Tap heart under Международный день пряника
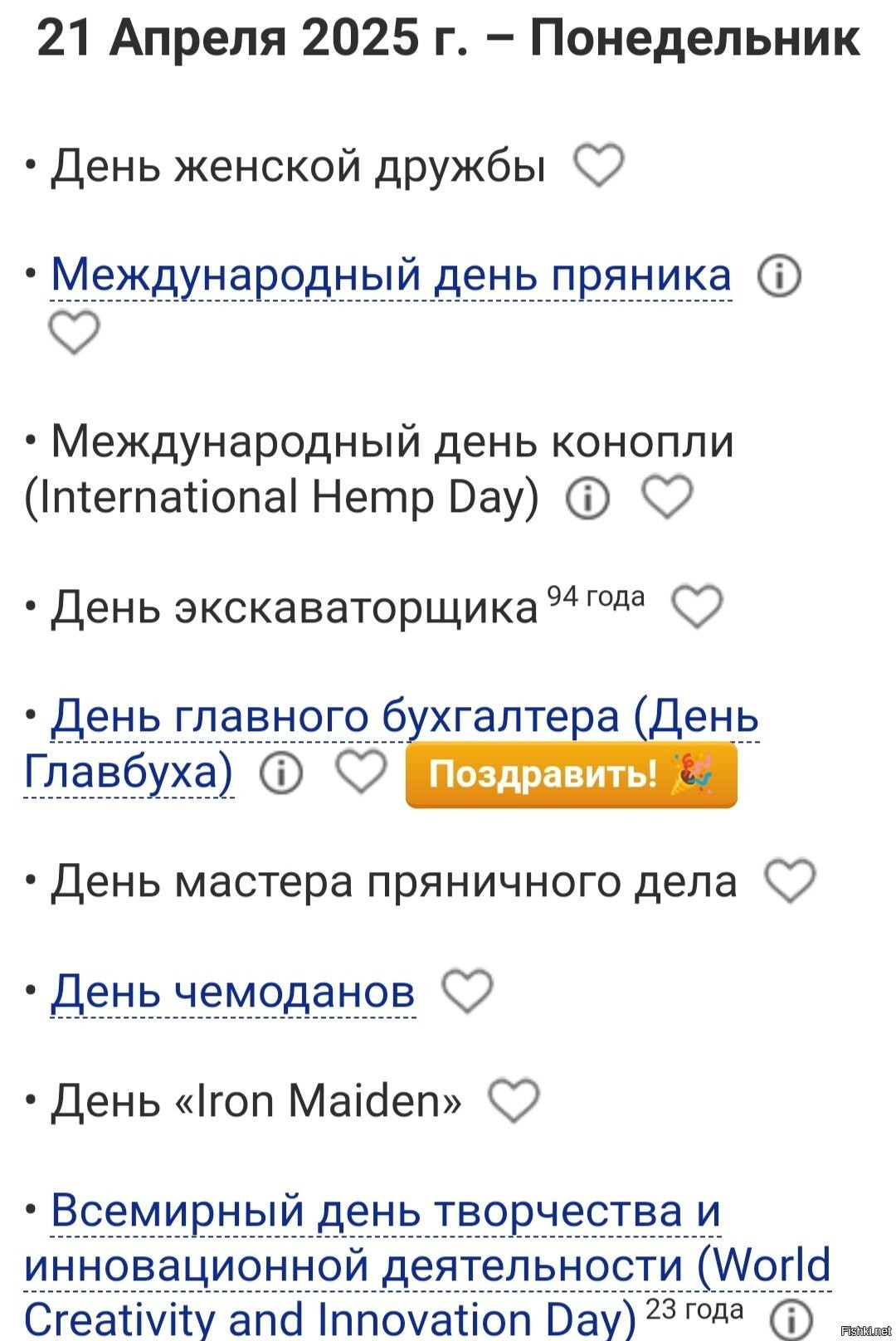This screenshot has width=896, height=1341. coord(74,333)
